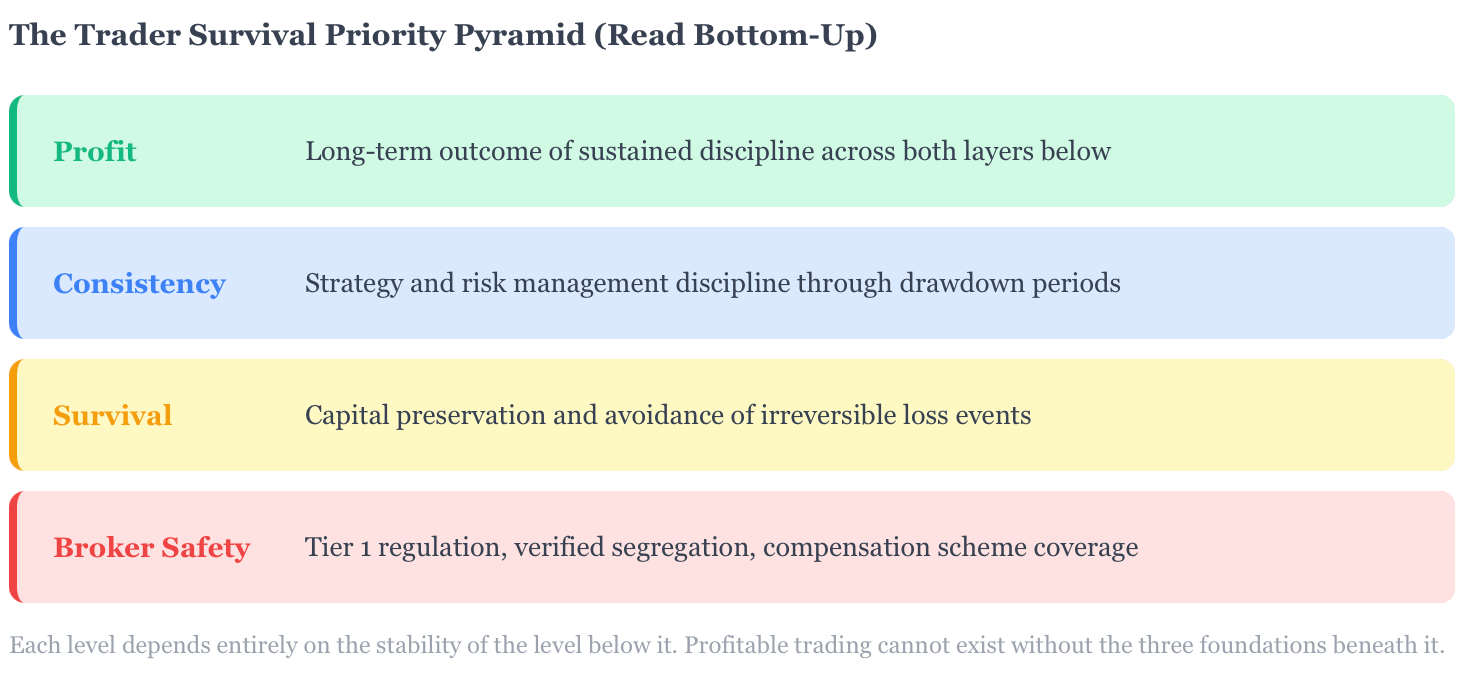
Task: Select the Broker Safety level label
Action: coord(151,548)
